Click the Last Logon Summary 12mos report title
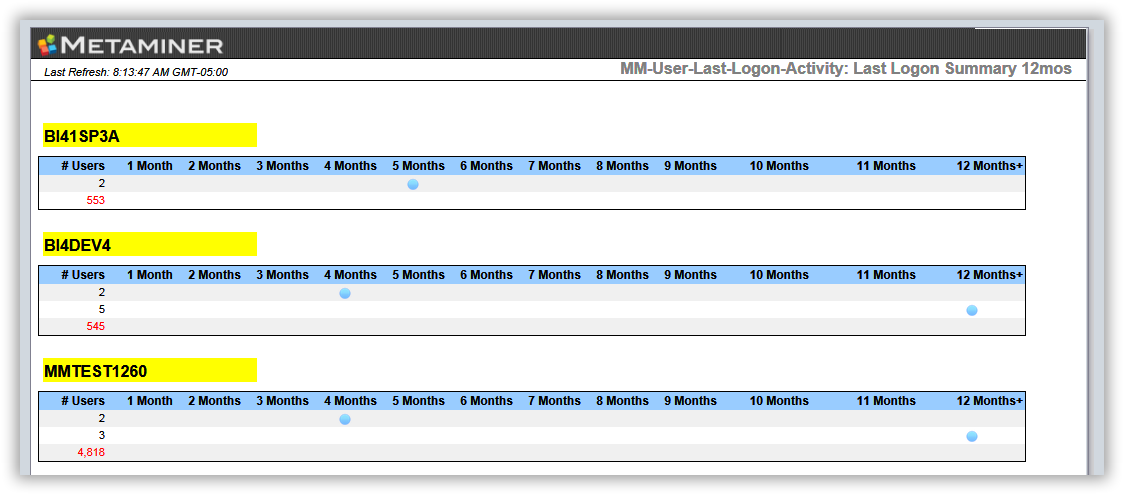 coord(846,69)
